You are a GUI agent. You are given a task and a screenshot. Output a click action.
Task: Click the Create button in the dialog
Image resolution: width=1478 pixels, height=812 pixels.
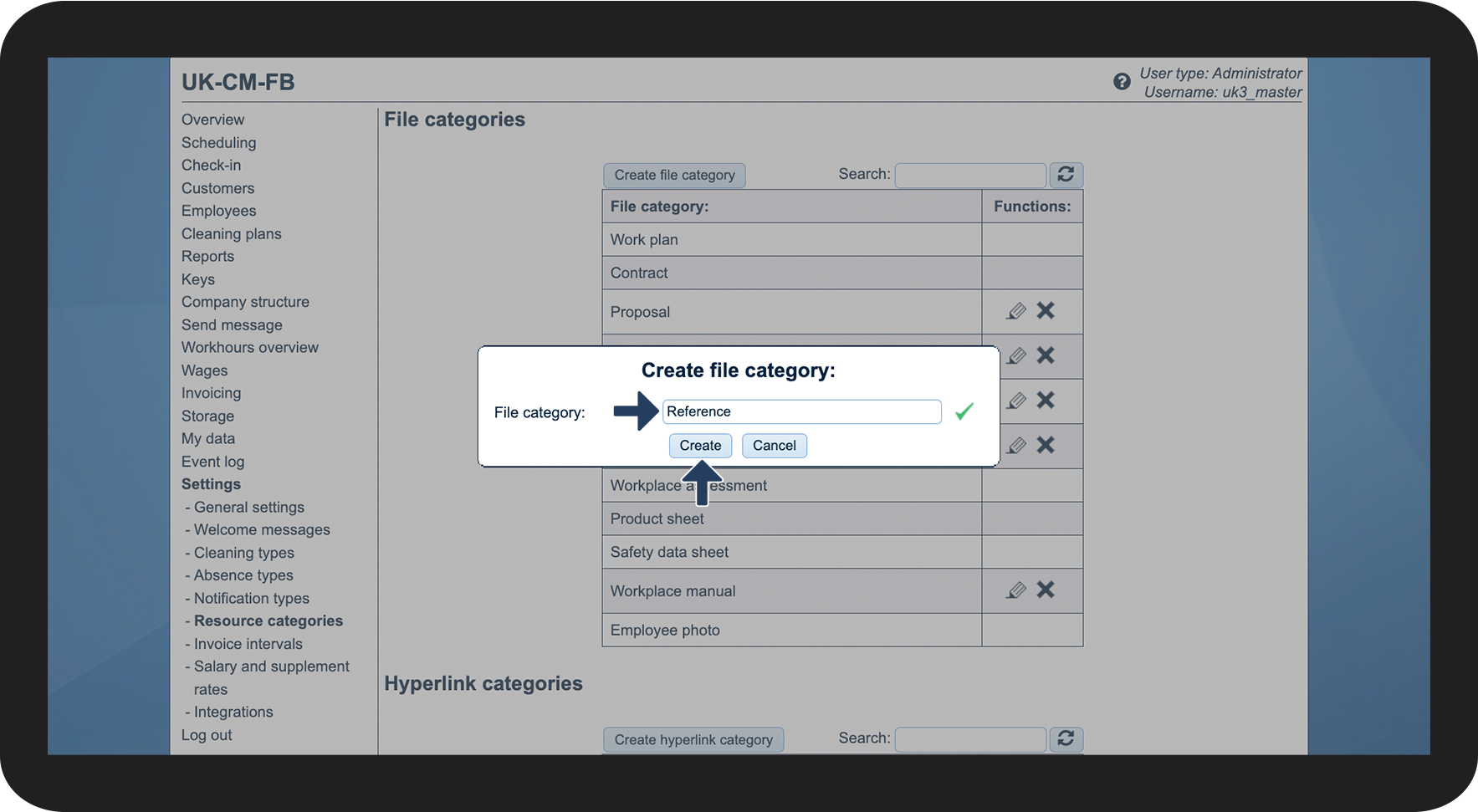[x=700, y=445]
